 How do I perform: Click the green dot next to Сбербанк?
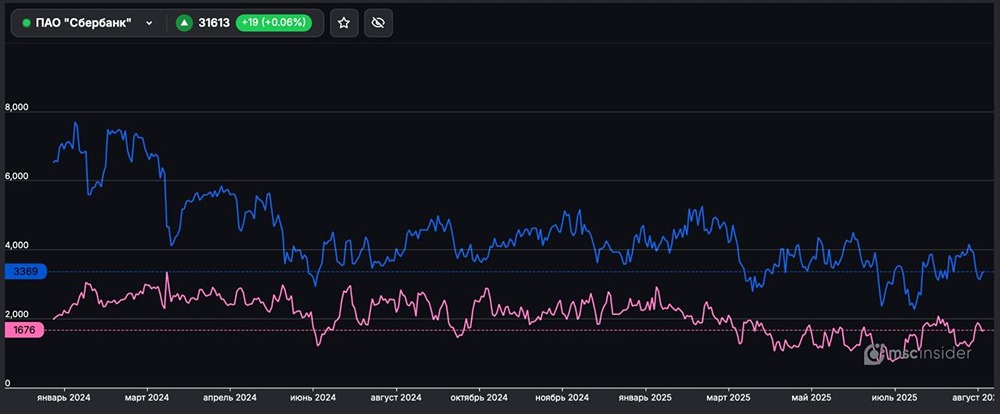tap(26, 23)
